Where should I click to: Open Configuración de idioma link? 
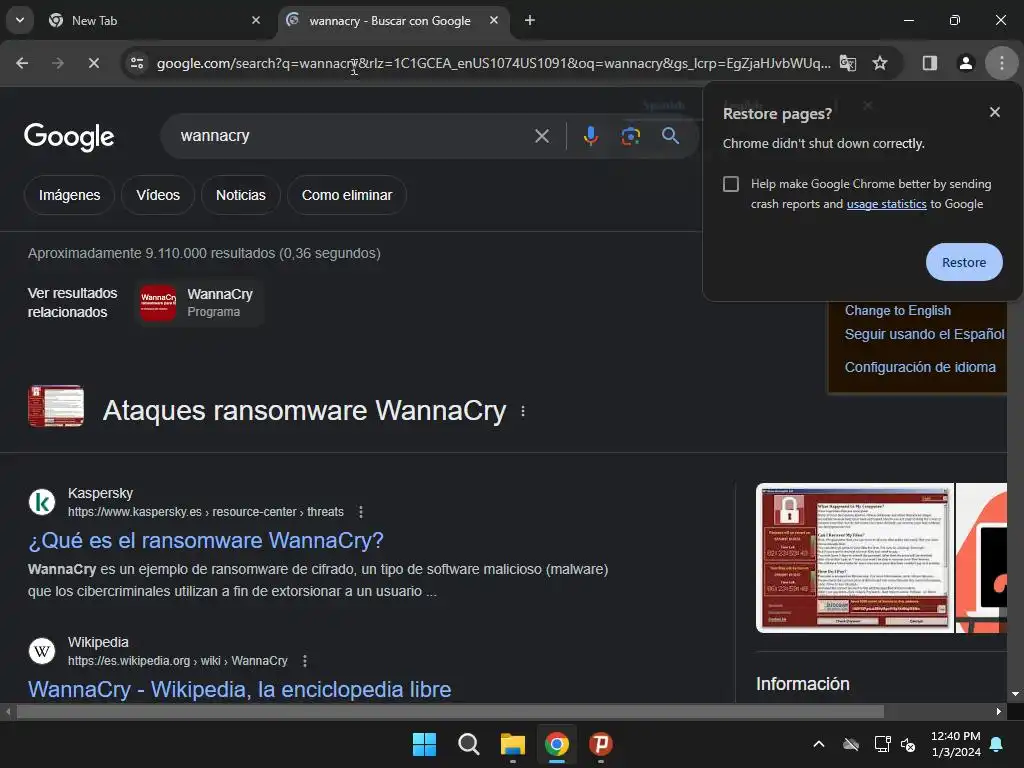click(x=920, y=367)
